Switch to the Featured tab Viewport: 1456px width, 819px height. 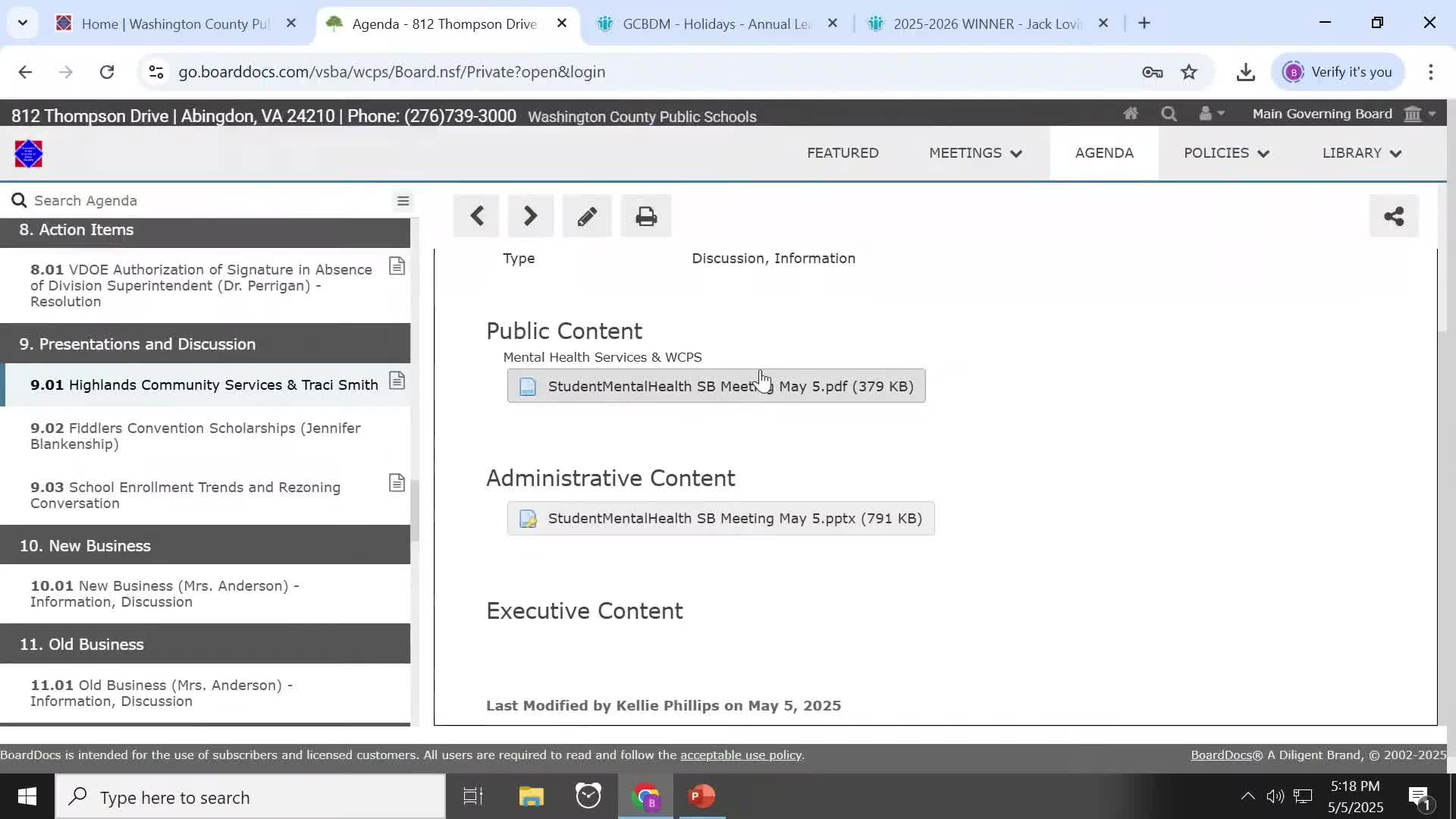[843, 153]
